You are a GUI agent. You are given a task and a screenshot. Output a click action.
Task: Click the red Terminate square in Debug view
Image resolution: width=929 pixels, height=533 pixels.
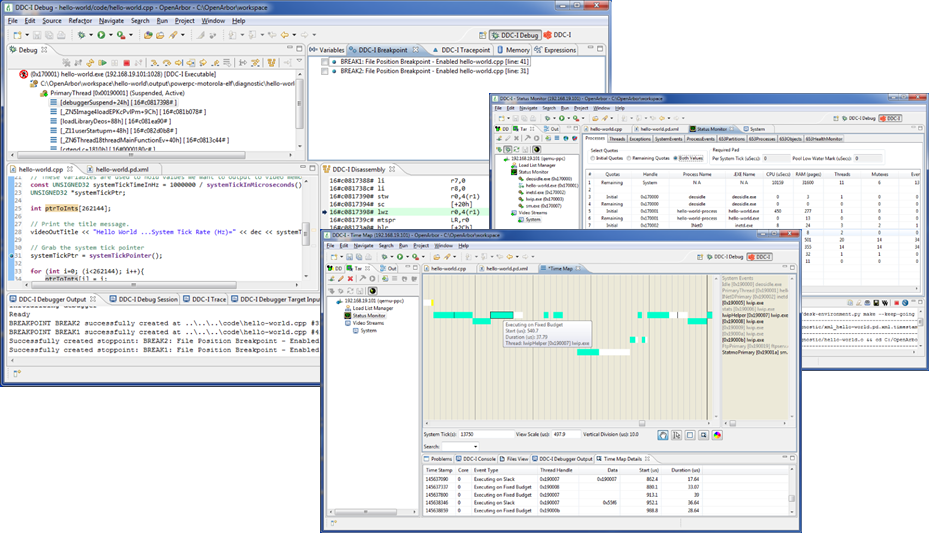tap(126, 62)
